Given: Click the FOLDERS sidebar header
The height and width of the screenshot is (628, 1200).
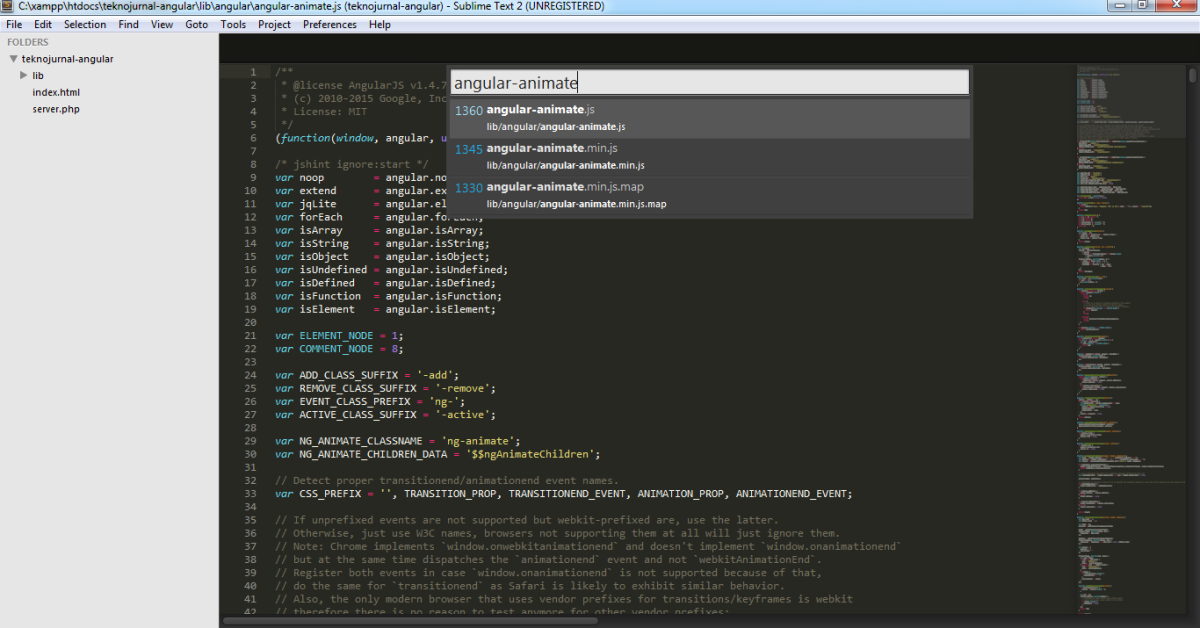Looking at the screenshot, I should [27, 41].
